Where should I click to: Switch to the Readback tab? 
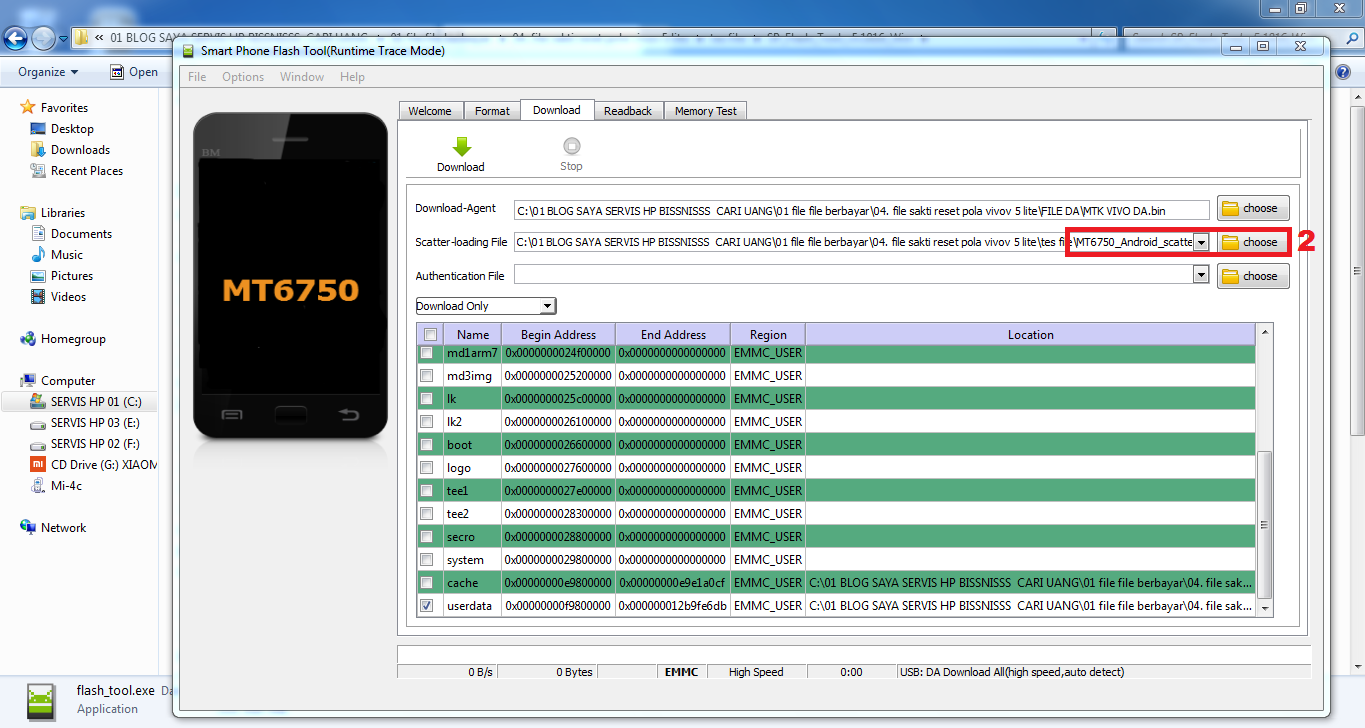(x=628, y=111)
